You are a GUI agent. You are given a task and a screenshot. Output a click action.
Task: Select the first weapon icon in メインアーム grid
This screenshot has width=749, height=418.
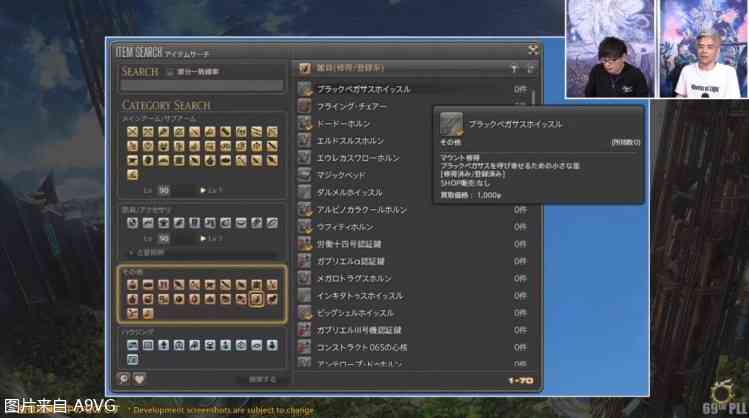click(x=133, y=131)
